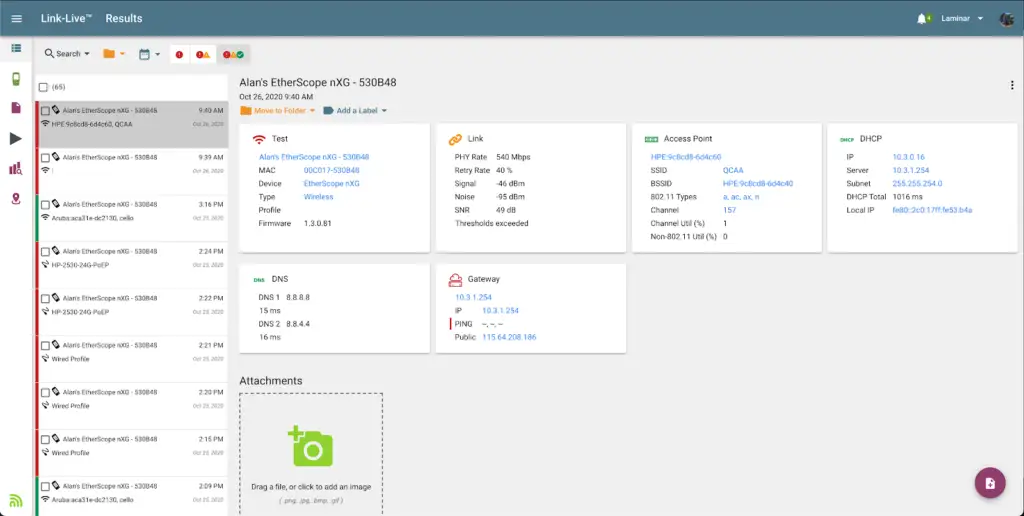Click the green Access Point card icon
The height and width of the screenshot is (516, 1024).
(651, 139)
